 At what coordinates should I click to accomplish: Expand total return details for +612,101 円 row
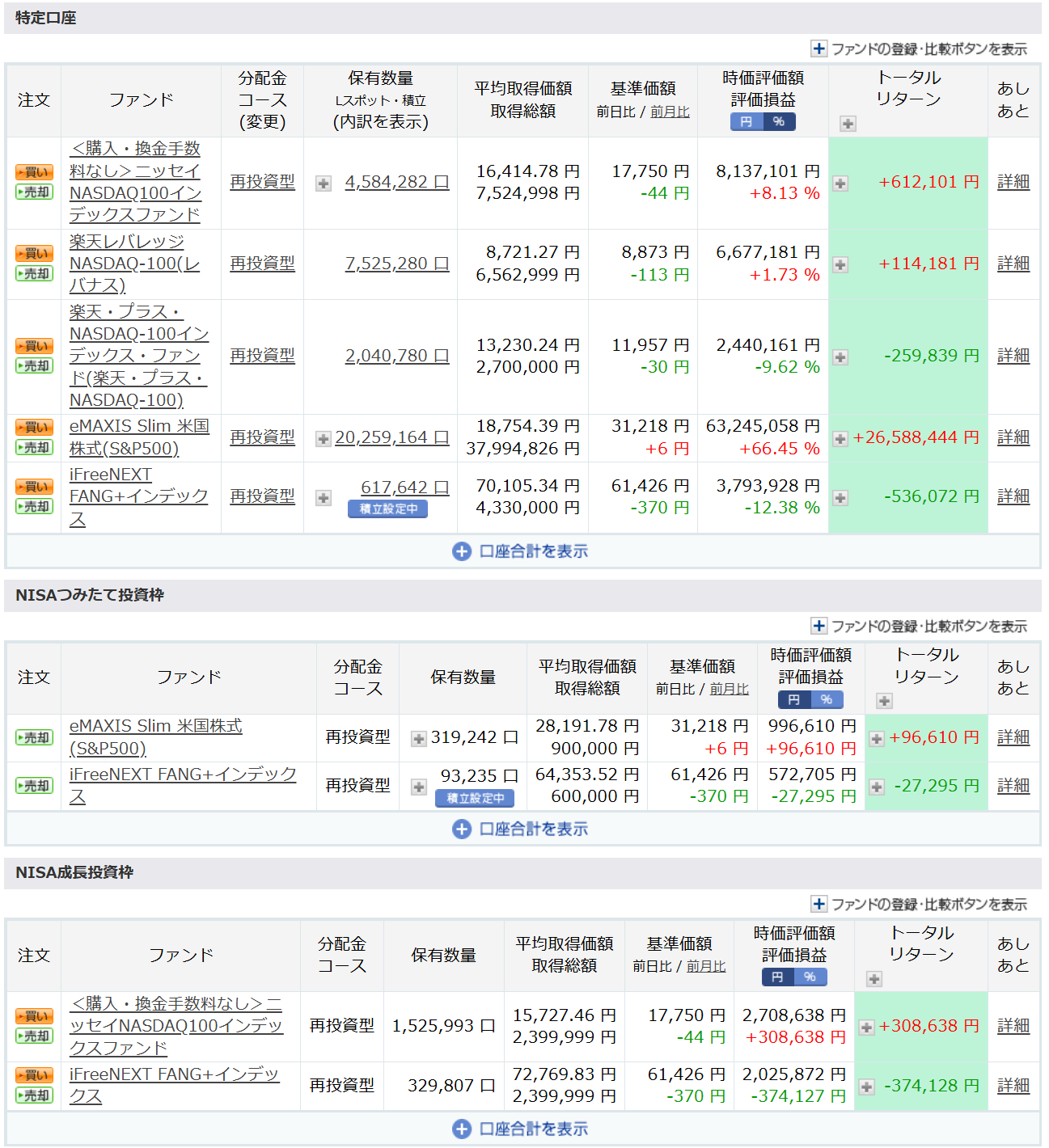pyautogui.click(x=840, y=184)
